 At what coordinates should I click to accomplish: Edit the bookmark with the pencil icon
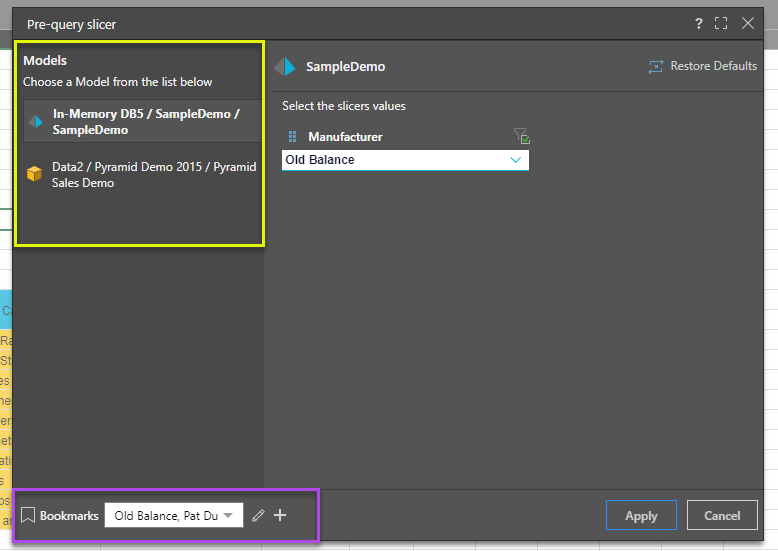tap(259, 516)
